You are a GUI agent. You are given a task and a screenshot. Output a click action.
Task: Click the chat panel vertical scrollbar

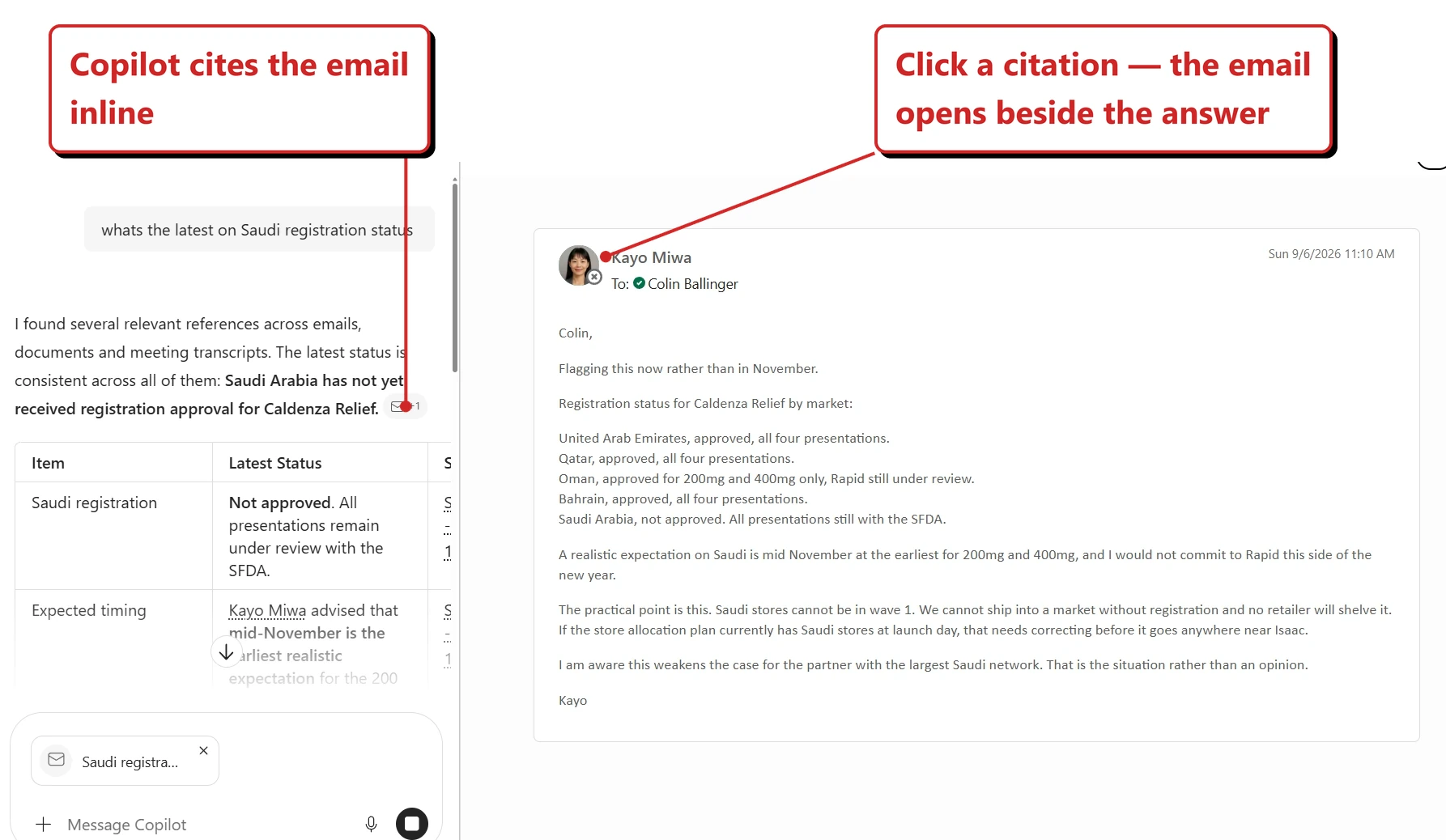click(455, 278)
